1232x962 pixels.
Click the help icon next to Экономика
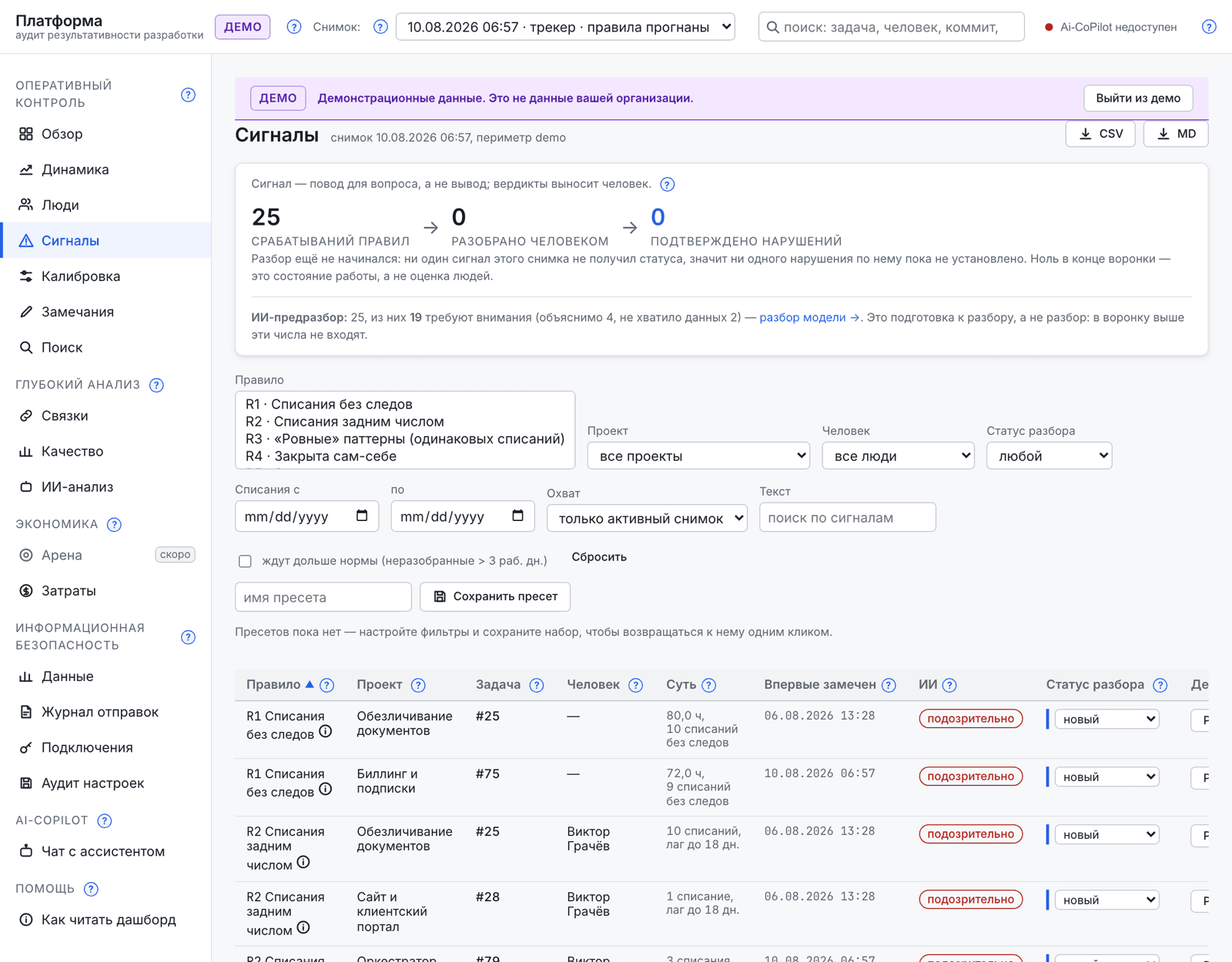(114, 524)
